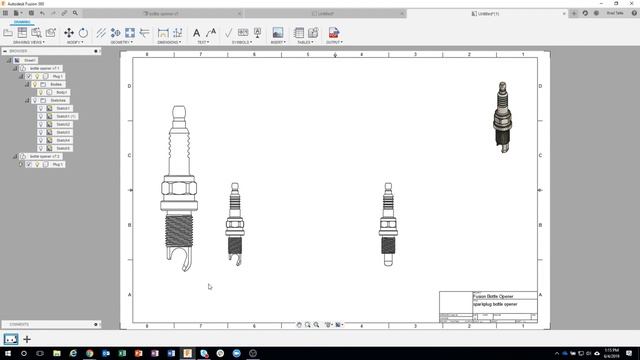The width and height of the screenshot is (640, 360).
Task: Open the Output menu label
Action: 334,42
